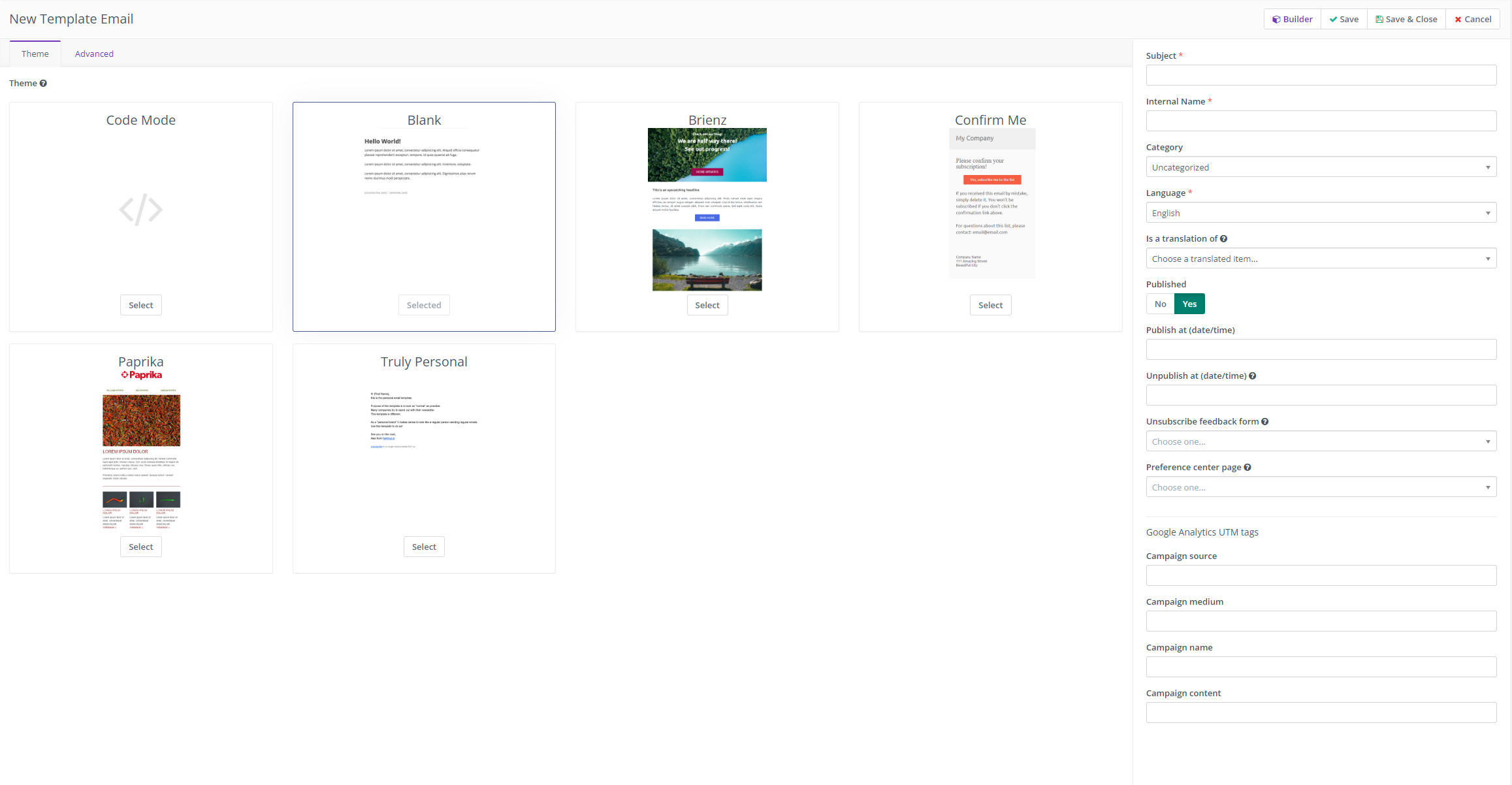Select the Brienz theme
This screenshot has width=1512, height=785.
707,306
